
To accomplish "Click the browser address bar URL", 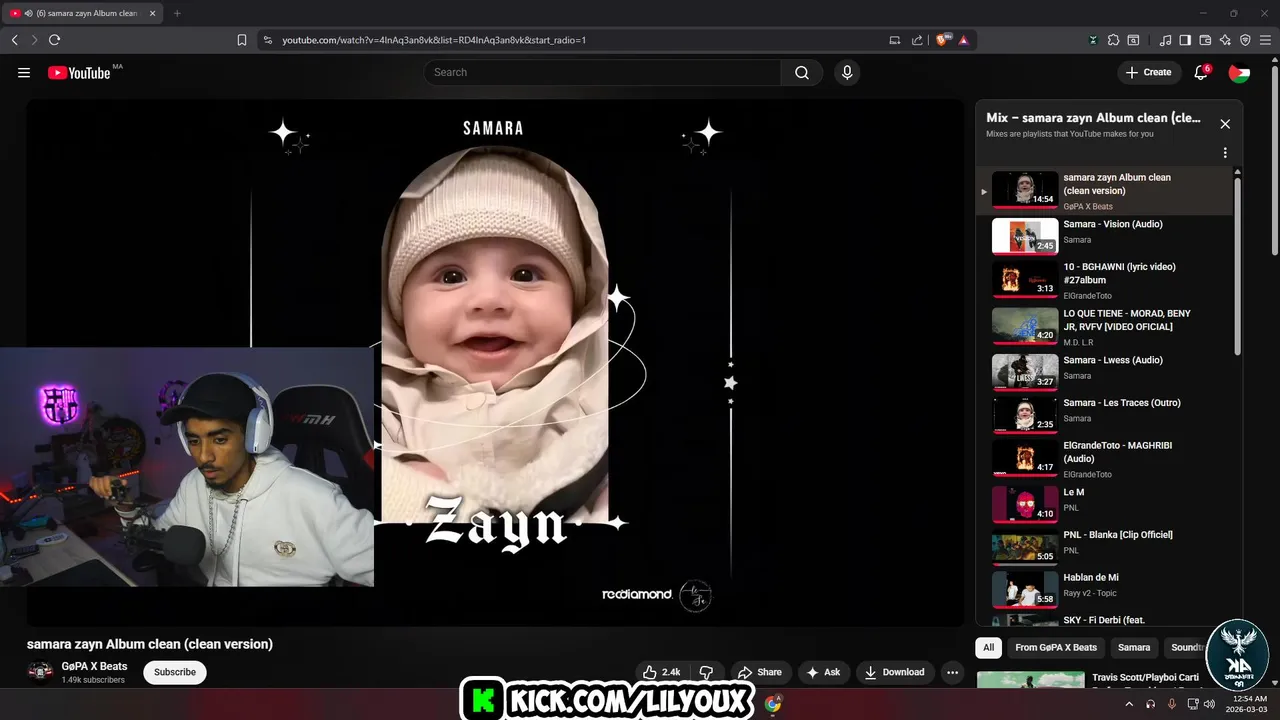I will (x=434, y=40).
